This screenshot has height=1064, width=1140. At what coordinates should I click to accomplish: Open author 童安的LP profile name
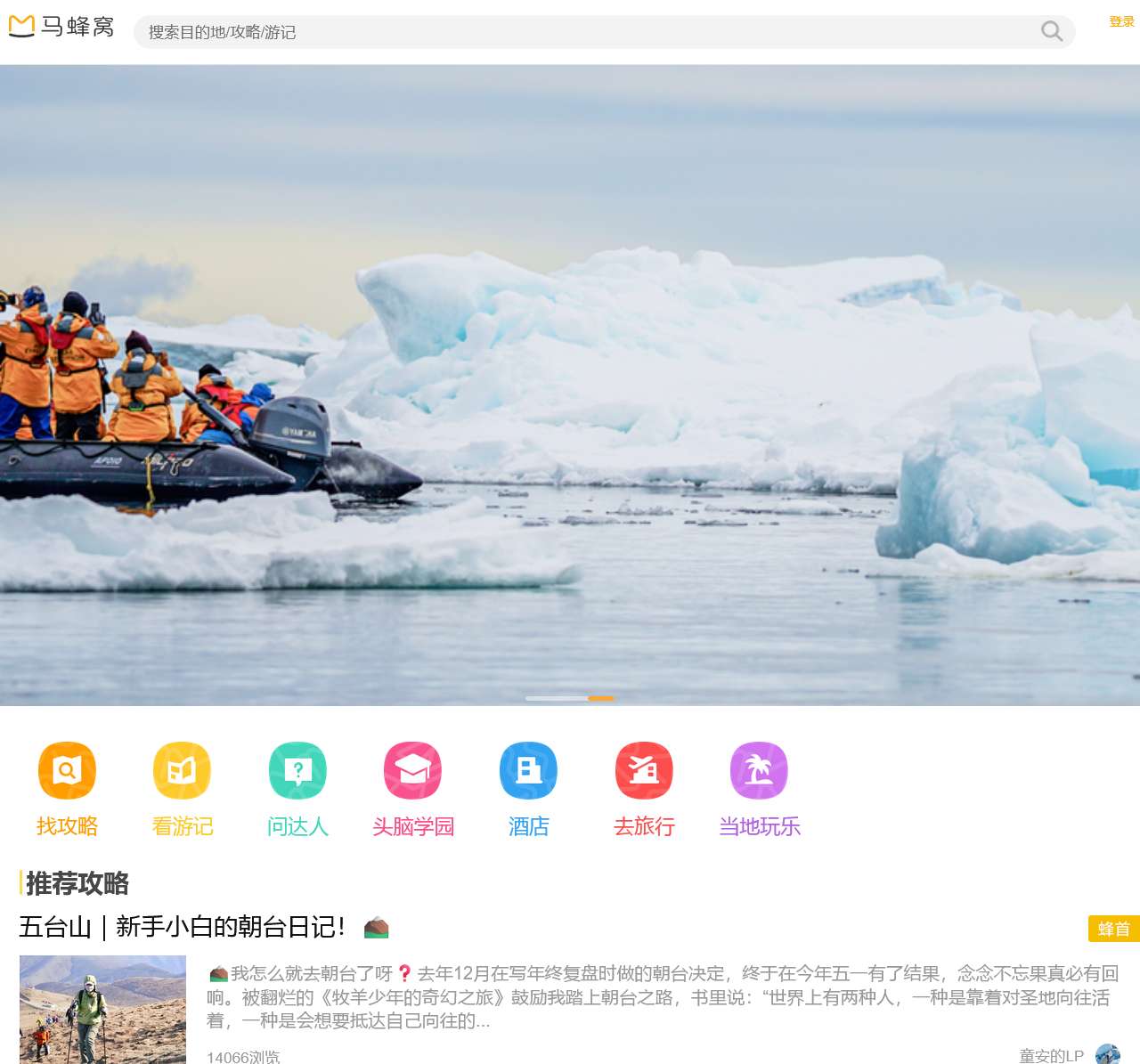[1051, 1055]
